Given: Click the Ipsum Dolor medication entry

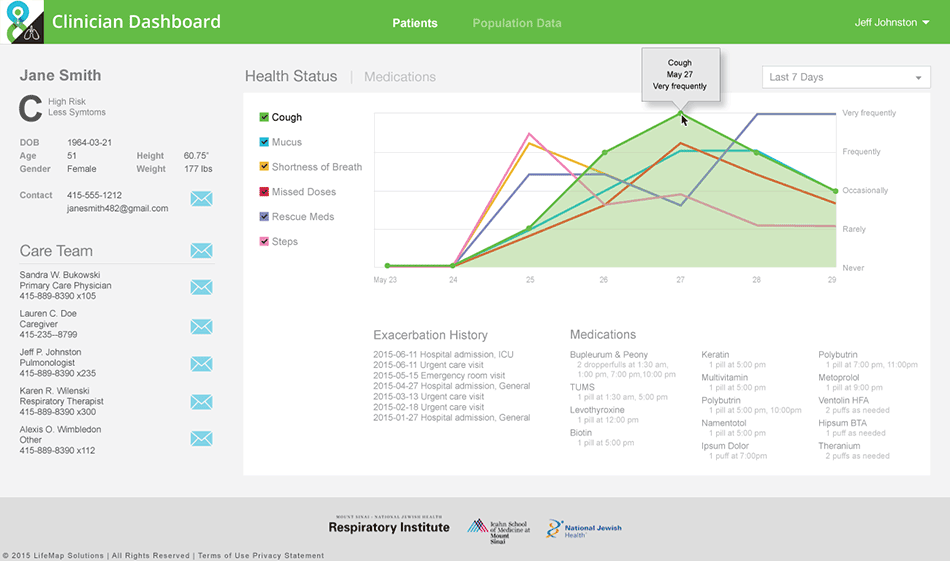Looking at the screenshot, I should pos(725,446).
